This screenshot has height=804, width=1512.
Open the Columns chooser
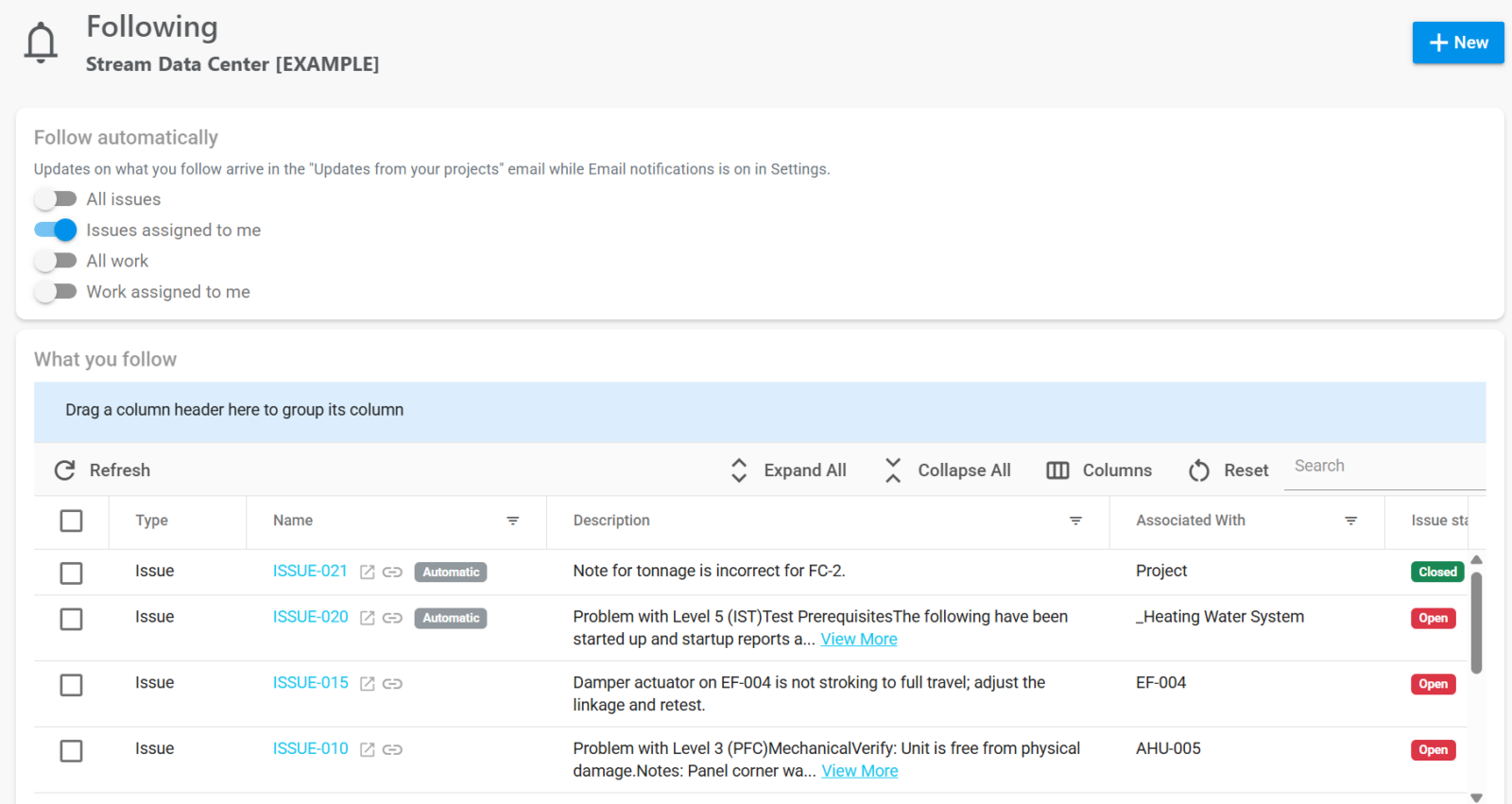pos(1099,470)
